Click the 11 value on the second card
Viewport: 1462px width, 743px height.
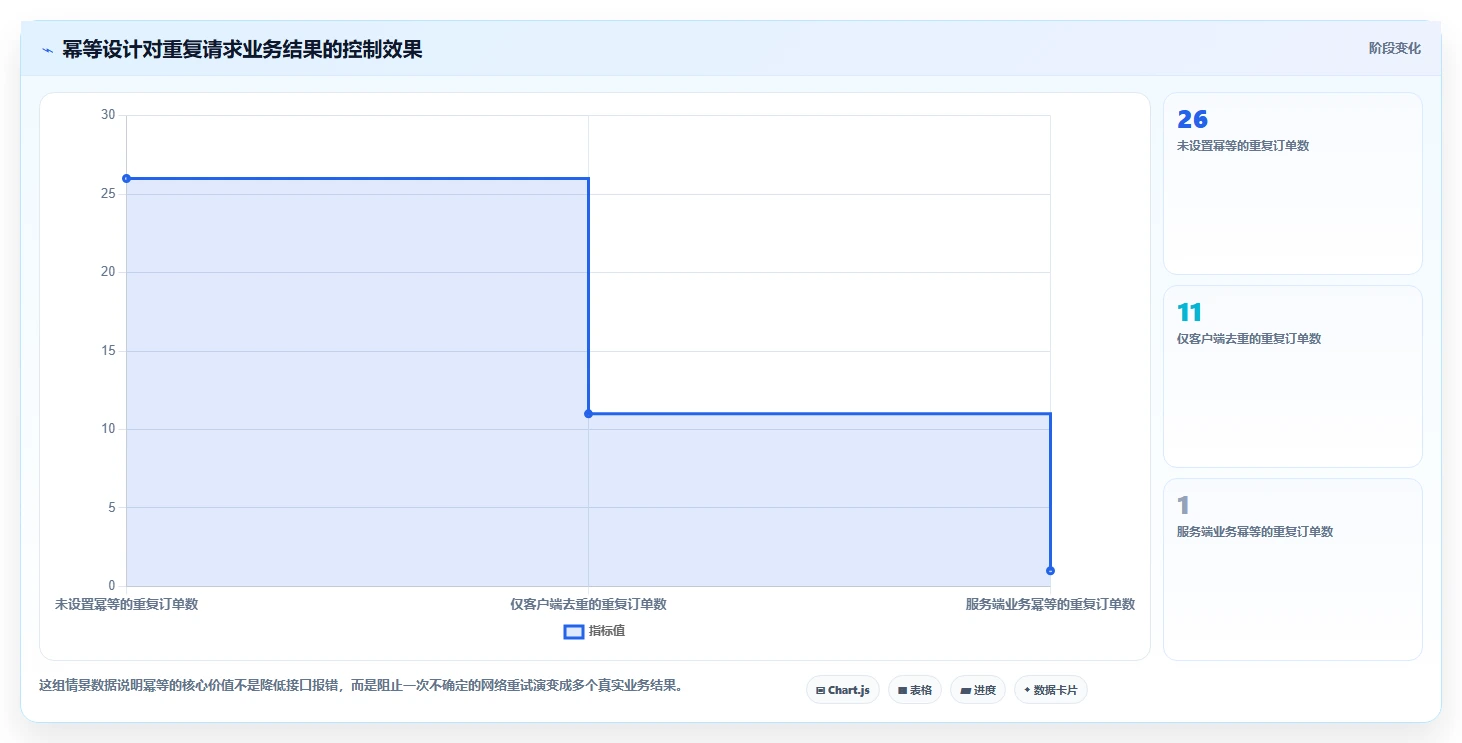pos(1190,313)
